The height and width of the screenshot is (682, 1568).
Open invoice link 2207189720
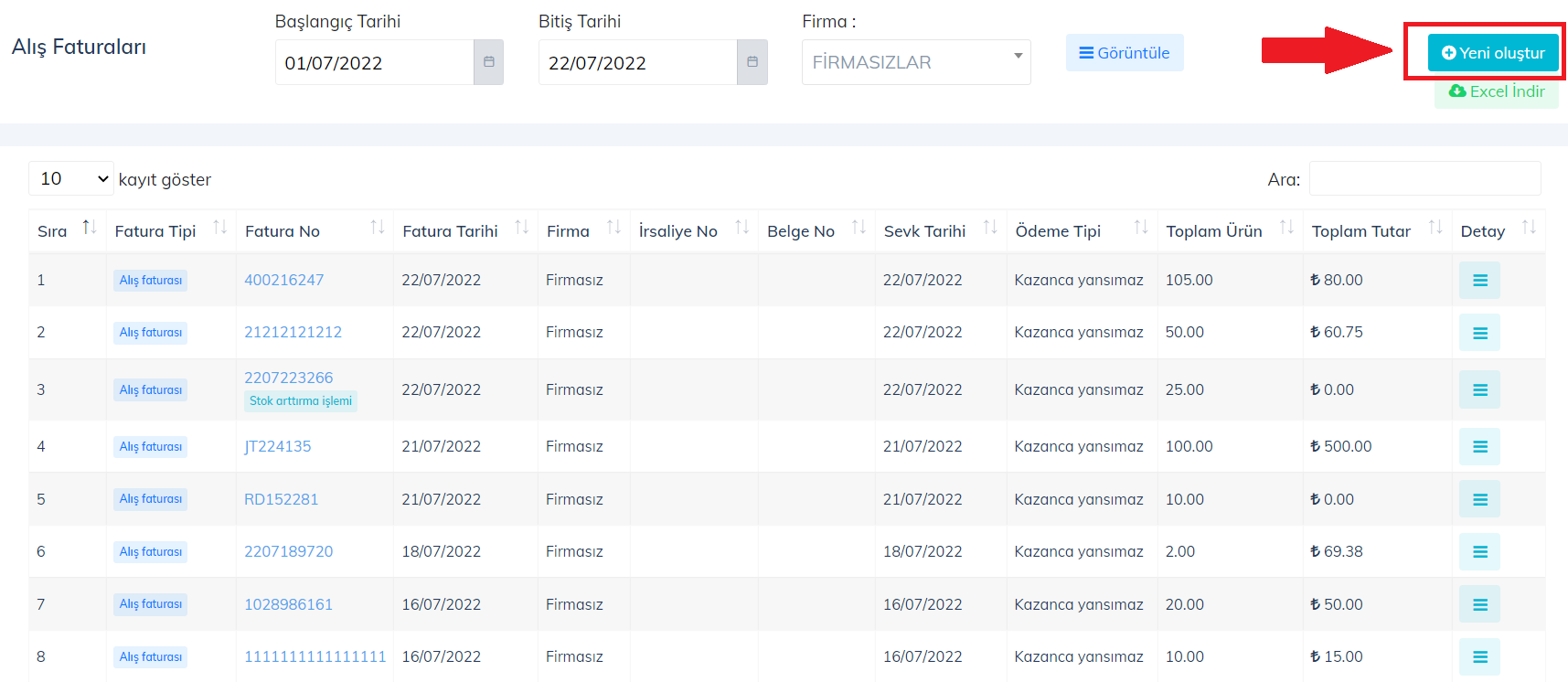coord(288,551)
